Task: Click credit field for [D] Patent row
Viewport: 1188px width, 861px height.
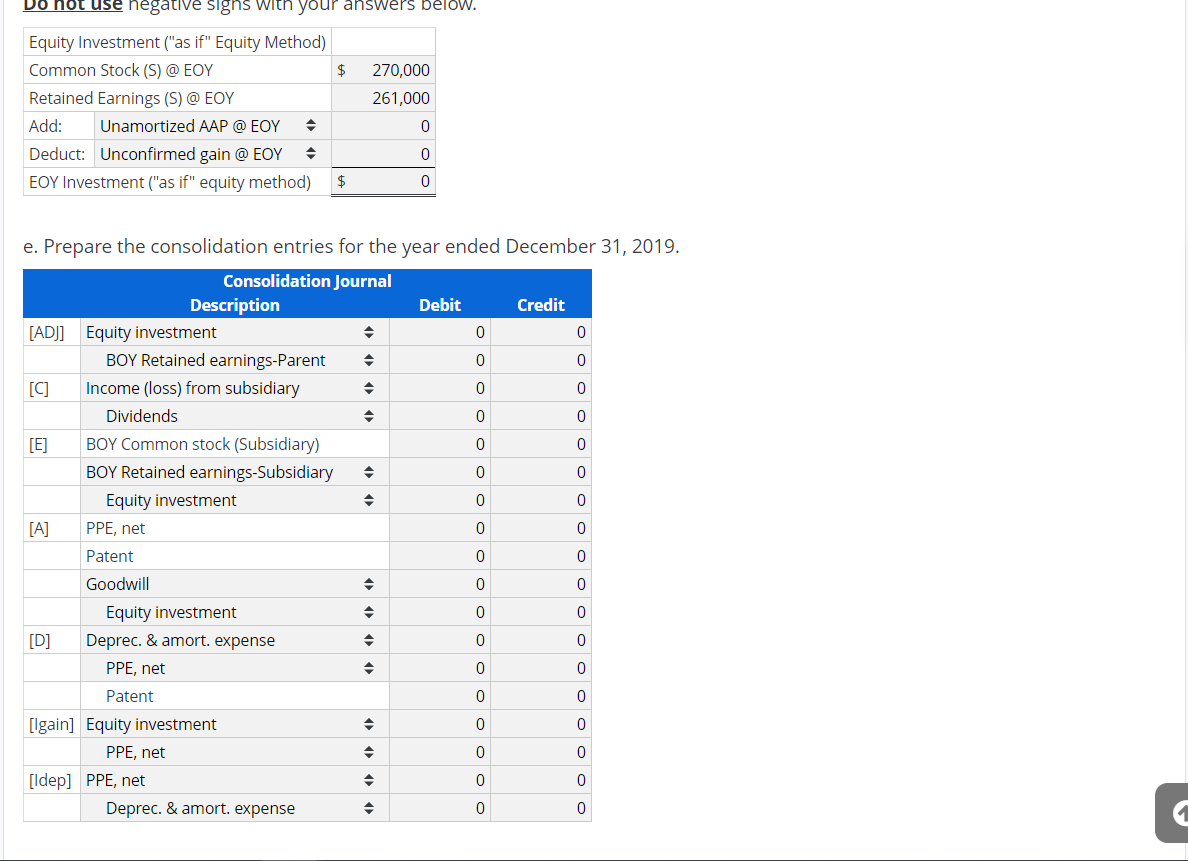Action: click(x=541, y=697)
